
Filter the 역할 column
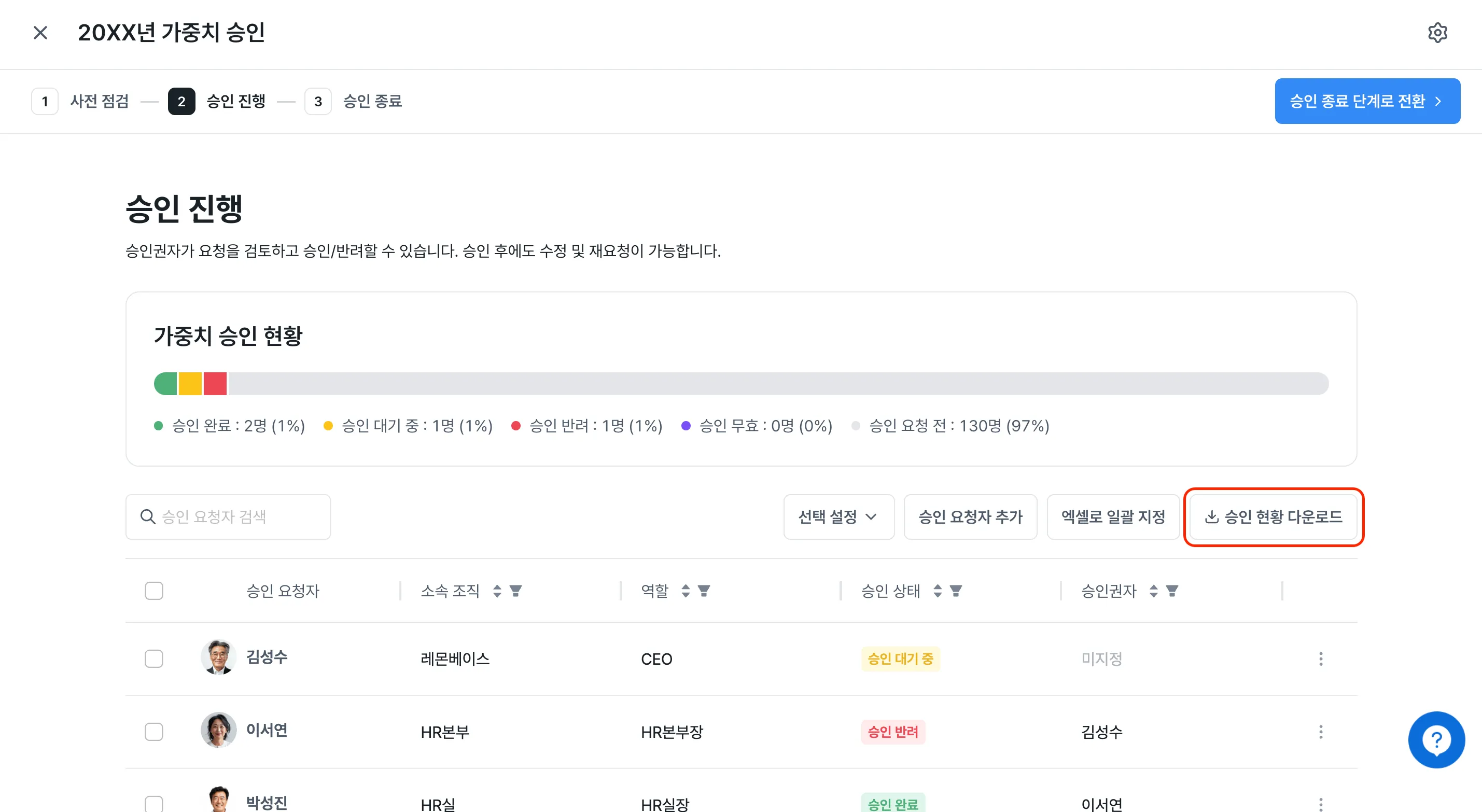[x=704, y=591]
